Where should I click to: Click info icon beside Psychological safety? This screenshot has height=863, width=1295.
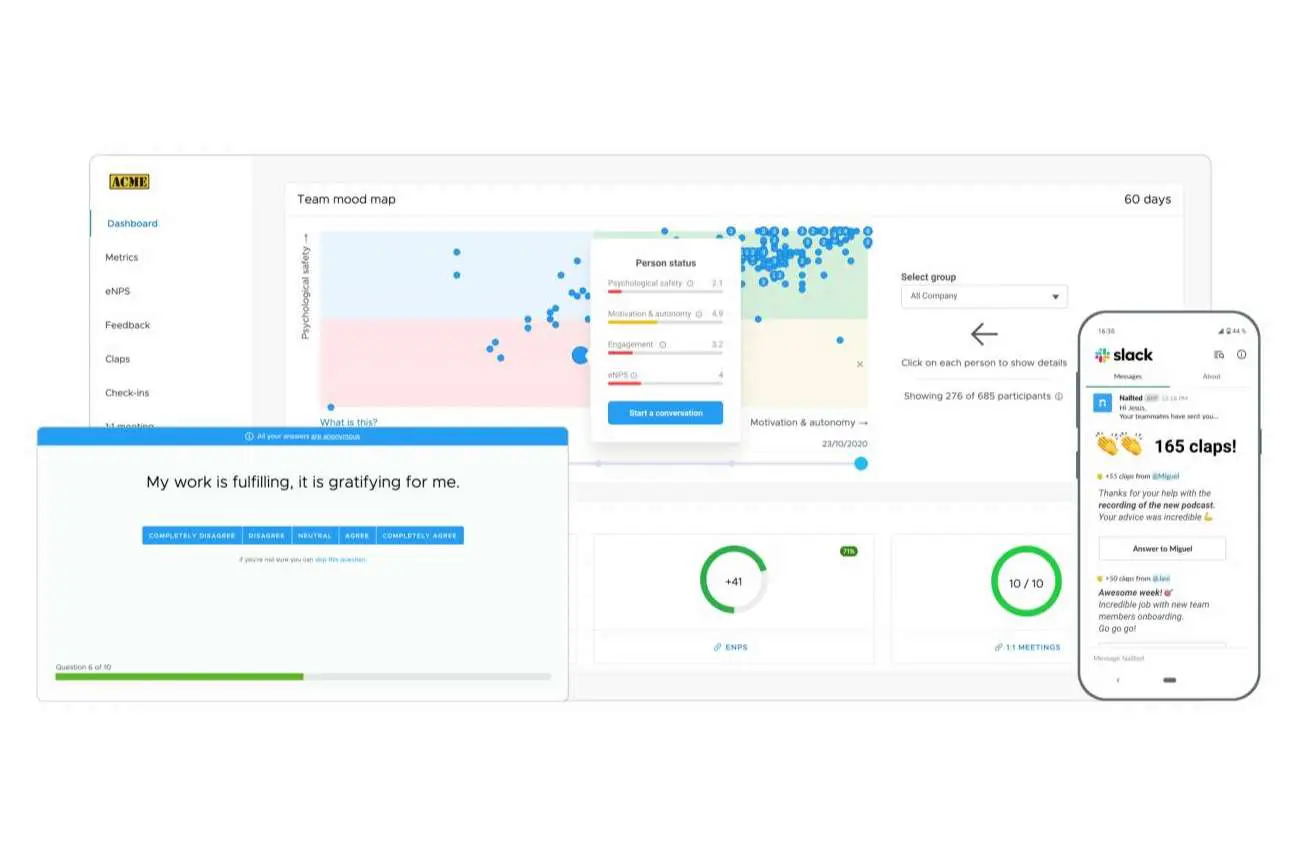pos(690,284)
